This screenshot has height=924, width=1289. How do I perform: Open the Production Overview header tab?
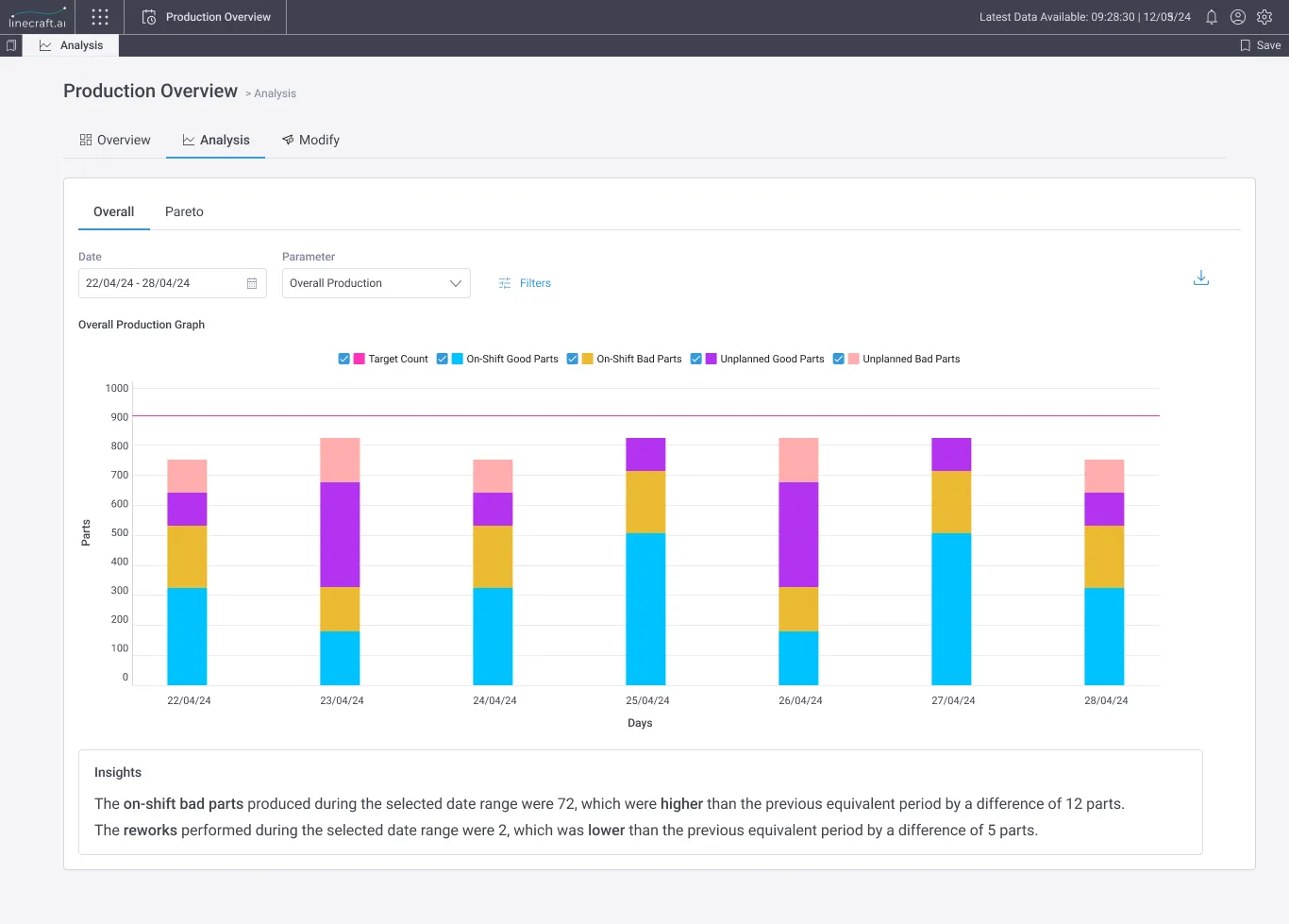pyautogui.click(x=206, y=17)
